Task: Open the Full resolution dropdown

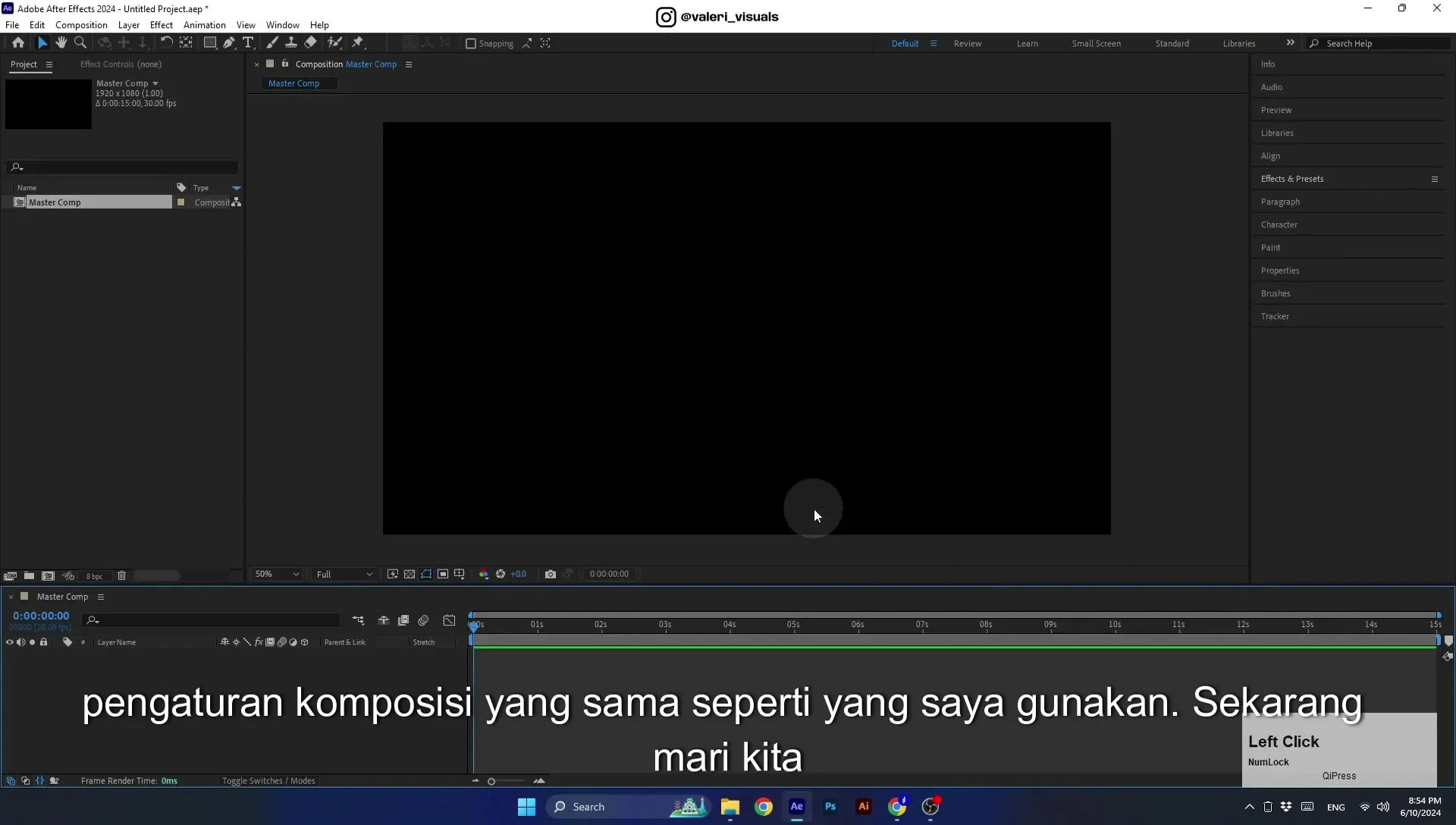Action: coord(344,574)
